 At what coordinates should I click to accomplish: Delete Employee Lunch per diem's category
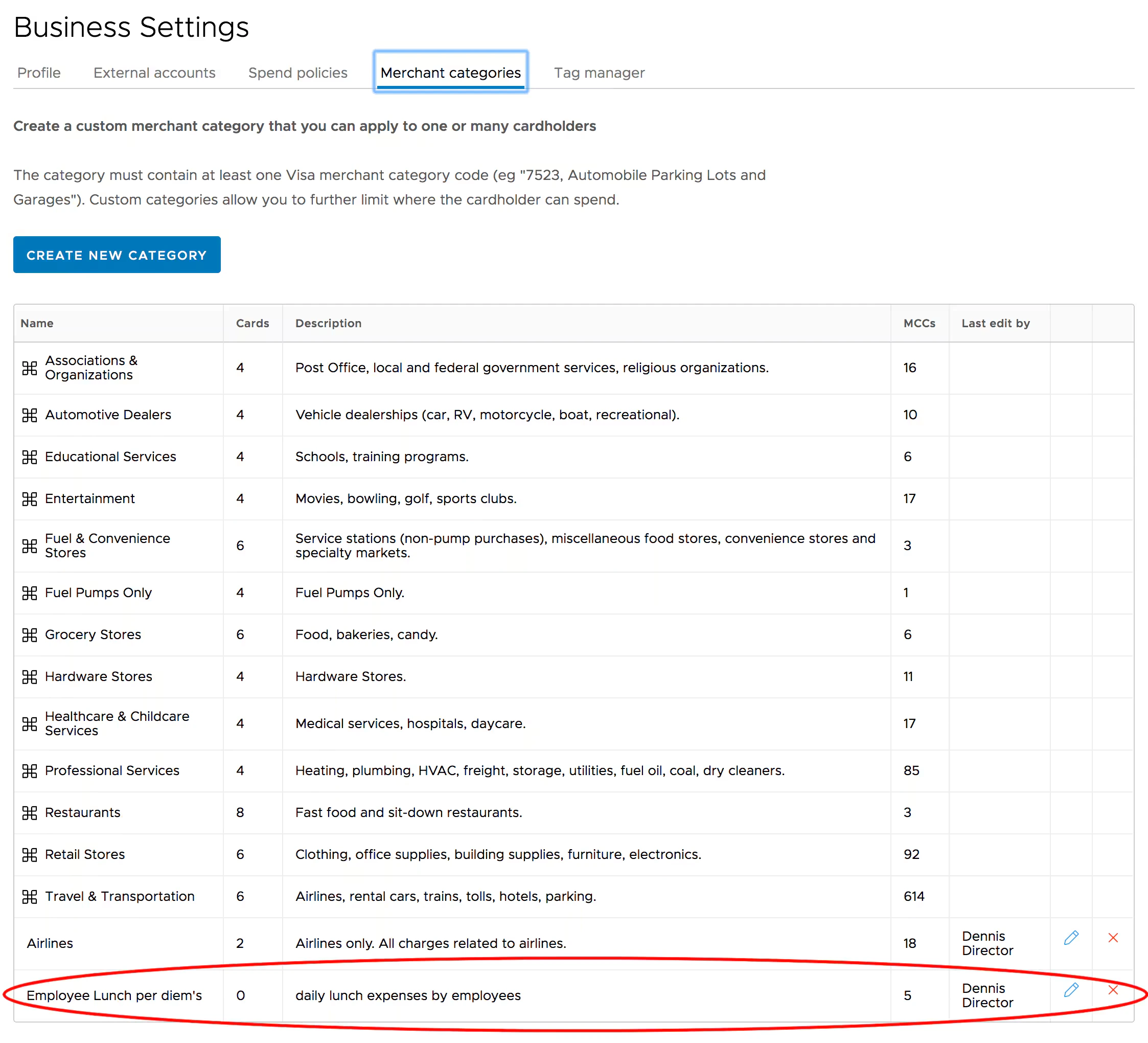(1113, 990)
